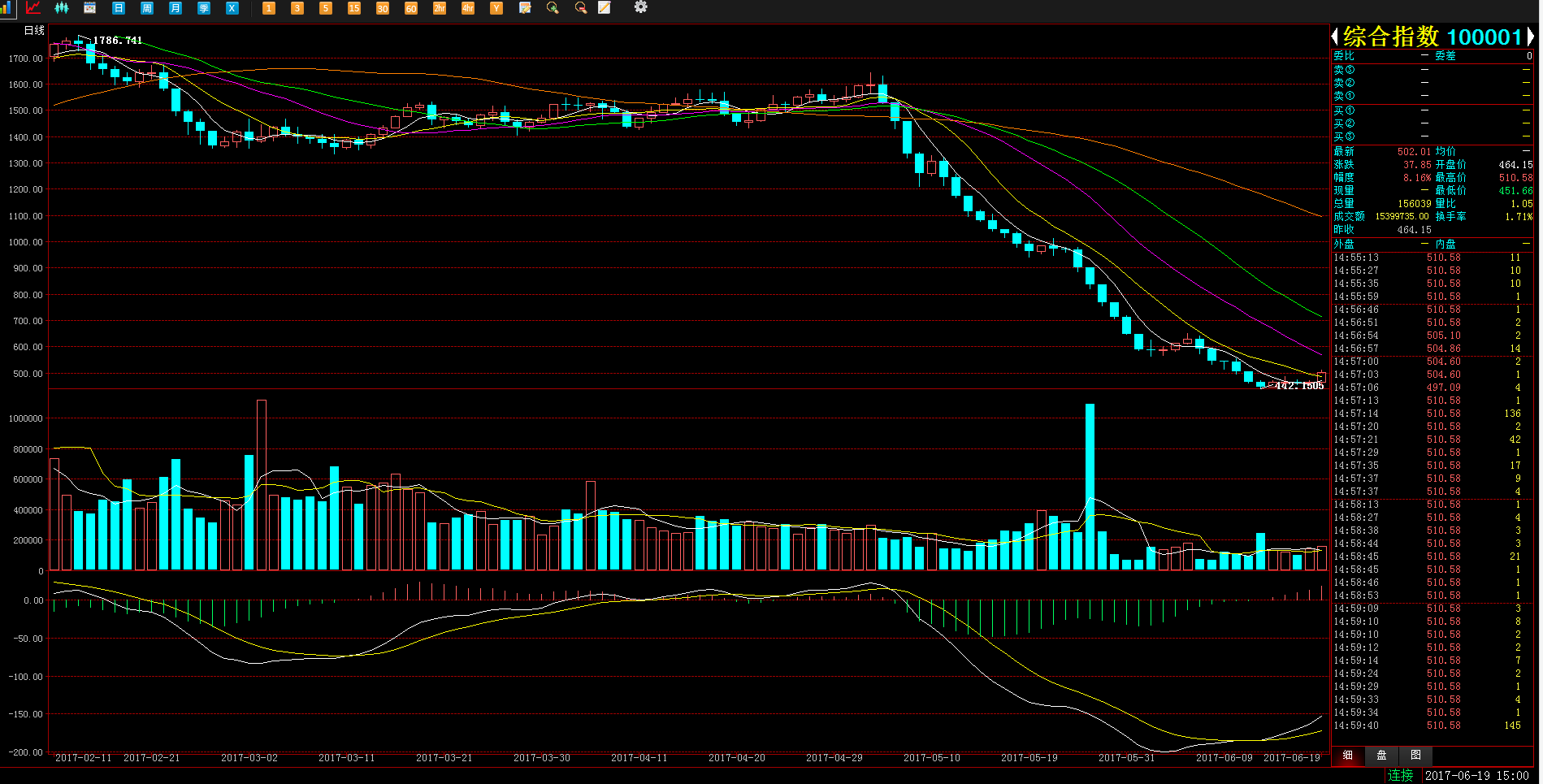Click the 总量 value 156039
This screenshot has height=784, width=1543.
(1415, 204)
